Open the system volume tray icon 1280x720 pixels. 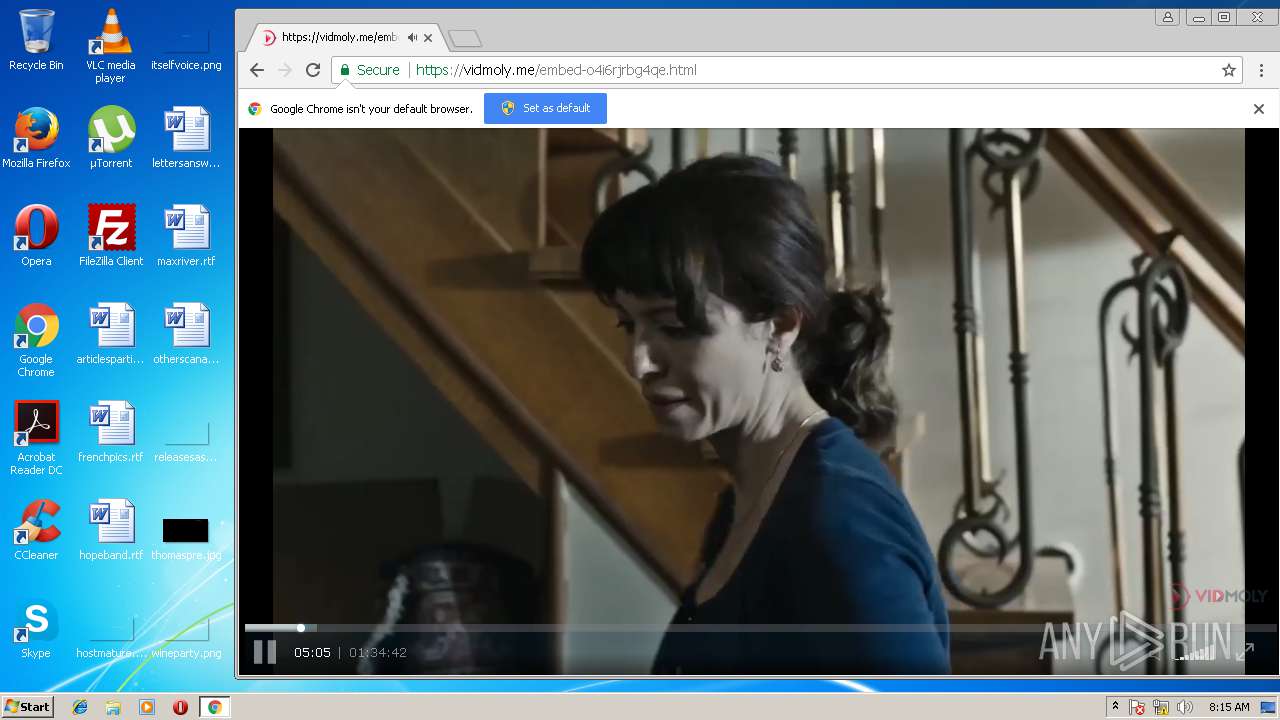click(x=1185, y=707)
